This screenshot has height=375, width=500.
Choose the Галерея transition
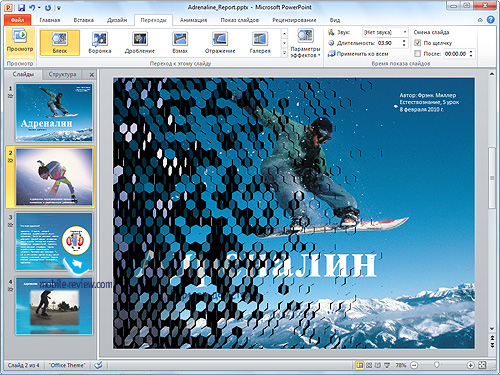pyautogui.click(x=260, y=42)
